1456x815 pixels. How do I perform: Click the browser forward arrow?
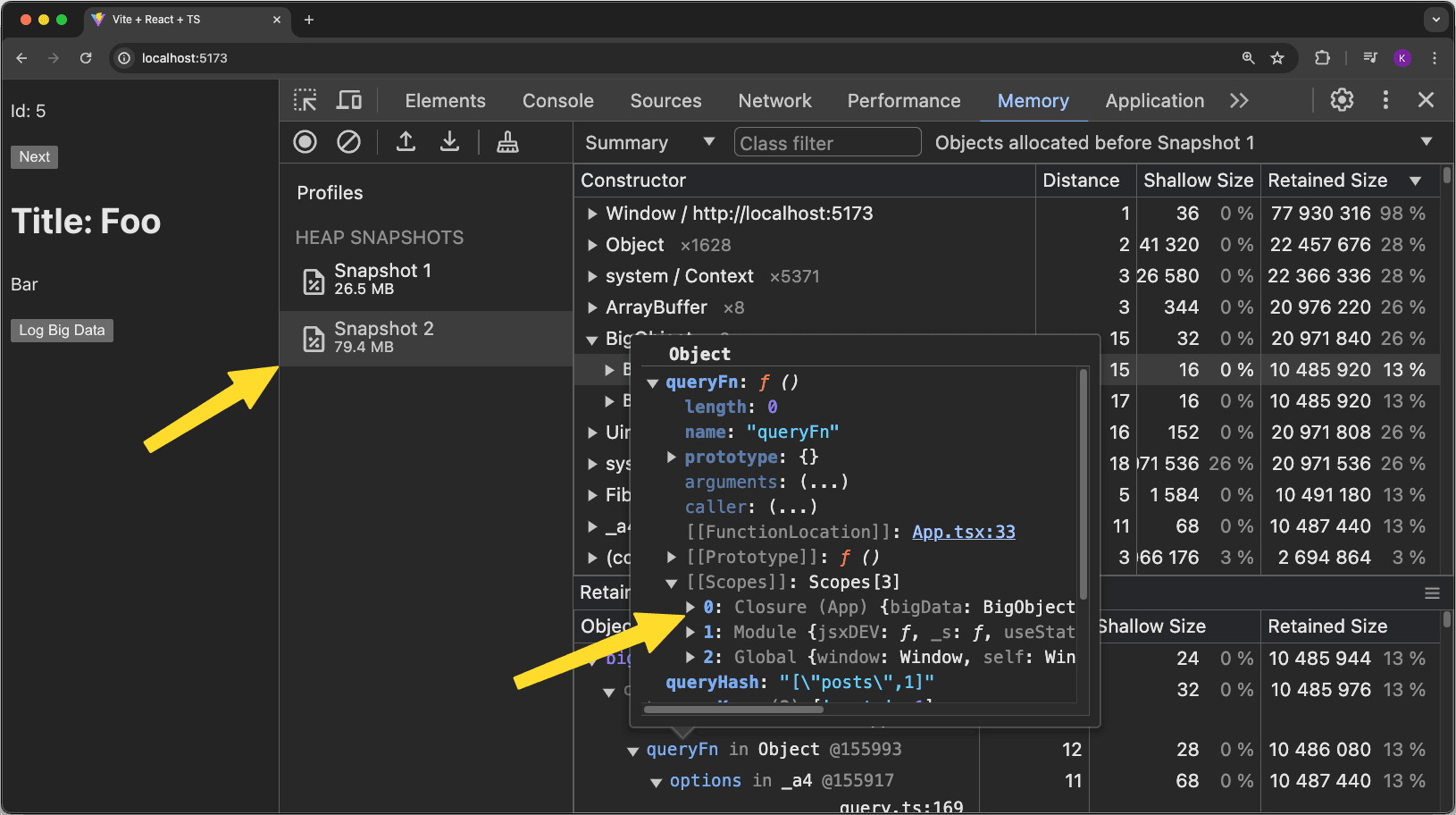click(54, 58)
